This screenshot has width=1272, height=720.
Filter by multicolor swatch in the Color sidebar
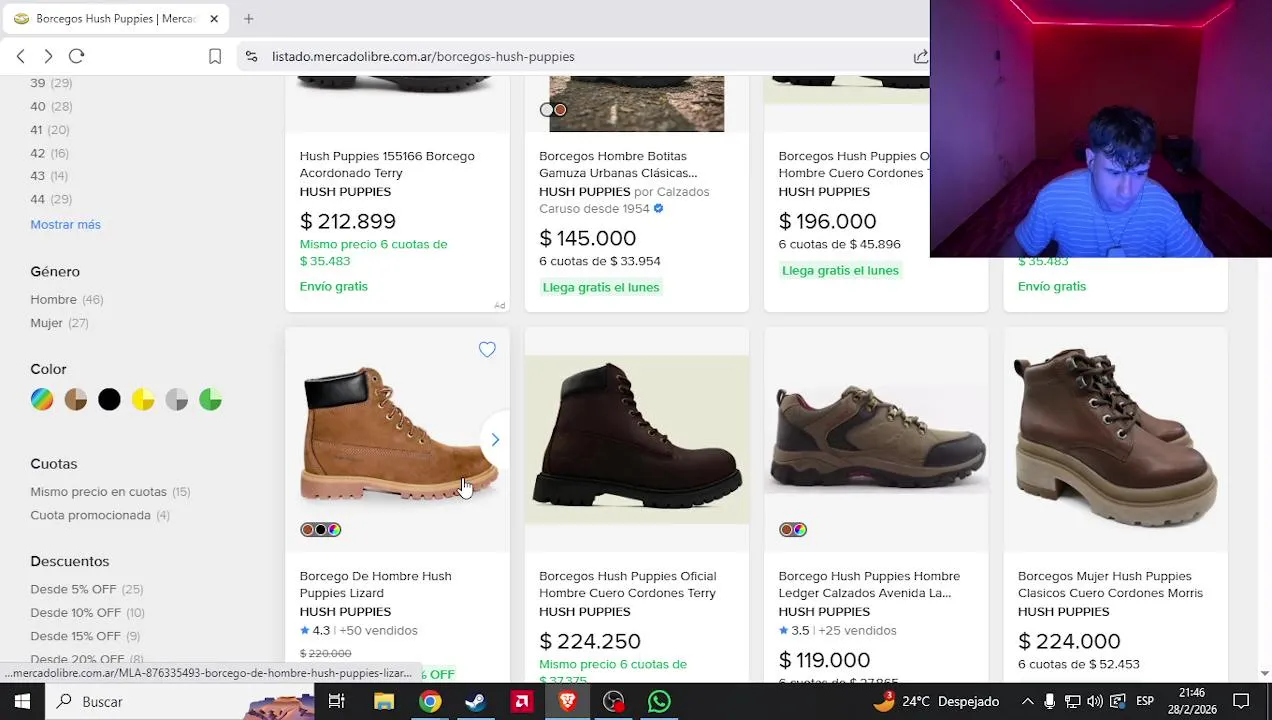coord(42,400)
